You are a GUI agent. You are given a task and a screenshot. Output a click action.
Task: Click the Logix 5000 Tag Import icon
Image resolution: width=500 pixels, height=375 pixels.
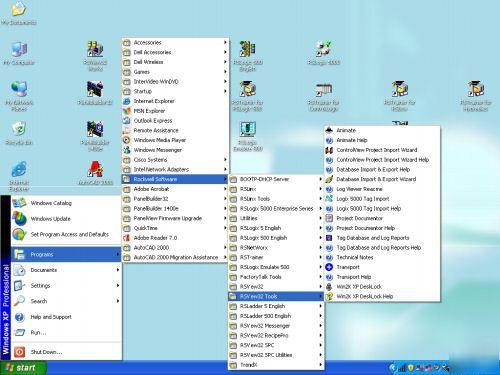(x=329, y=199)
